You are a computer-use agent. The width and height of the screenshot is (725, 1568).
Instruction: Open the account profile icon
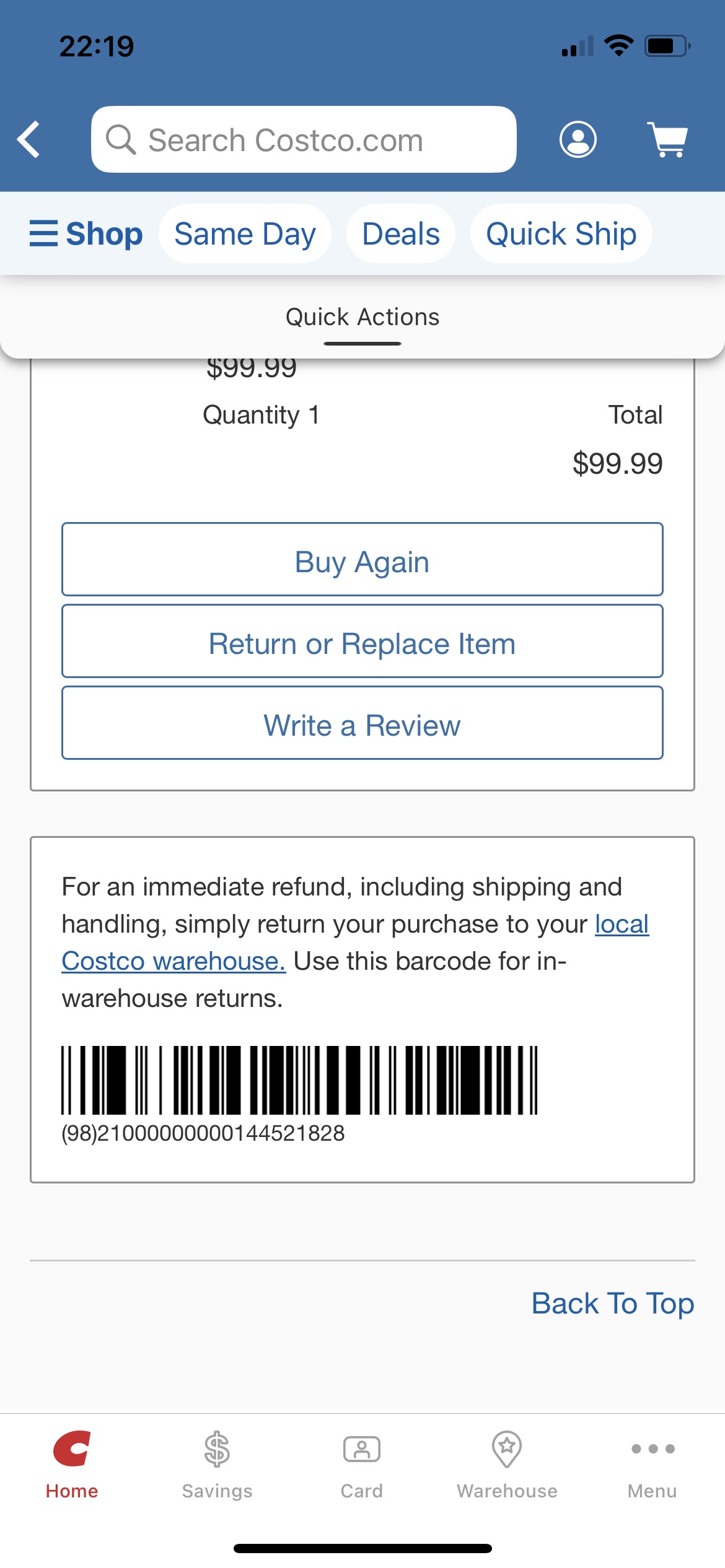[x=578, y=139]
